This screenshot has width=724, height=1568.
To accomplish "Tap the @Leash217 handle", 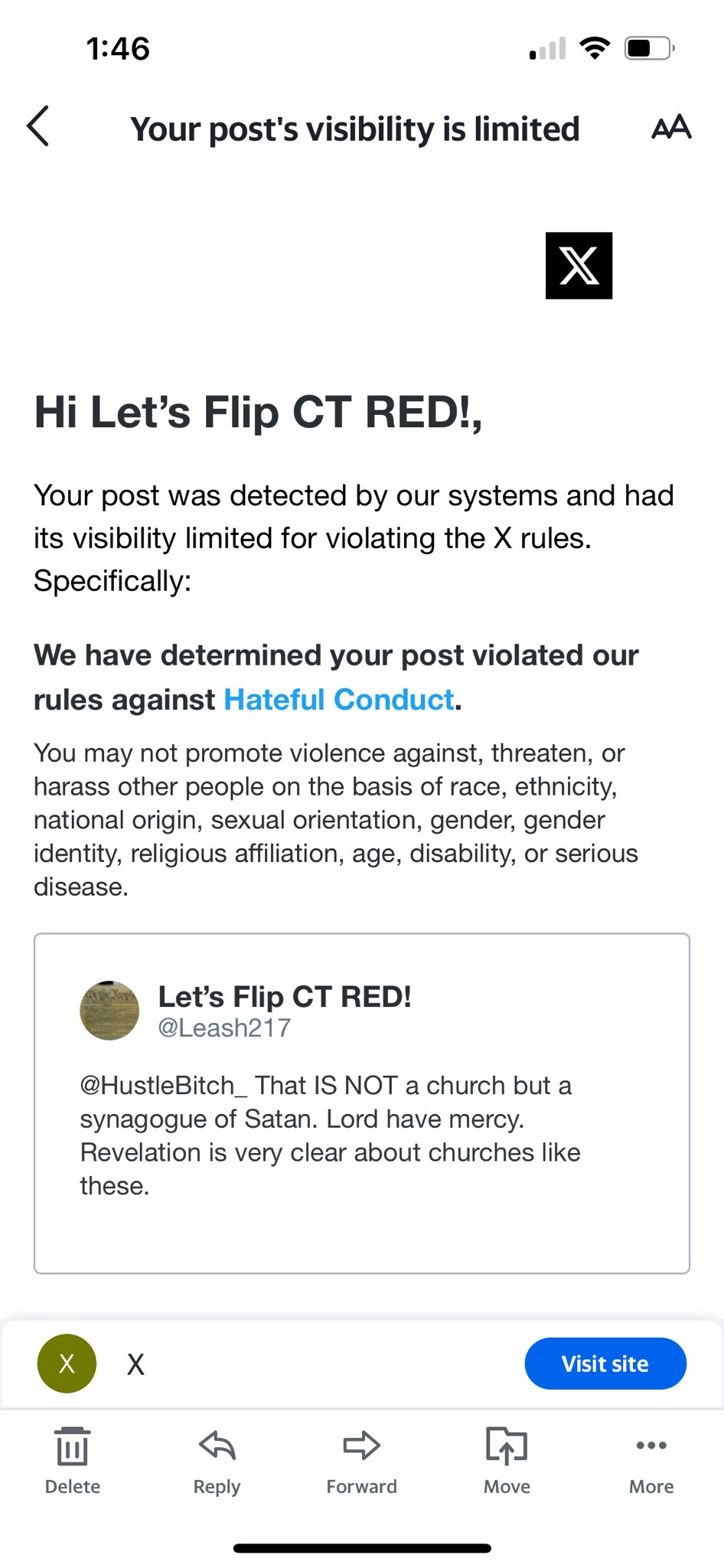I will [224, 1027].
